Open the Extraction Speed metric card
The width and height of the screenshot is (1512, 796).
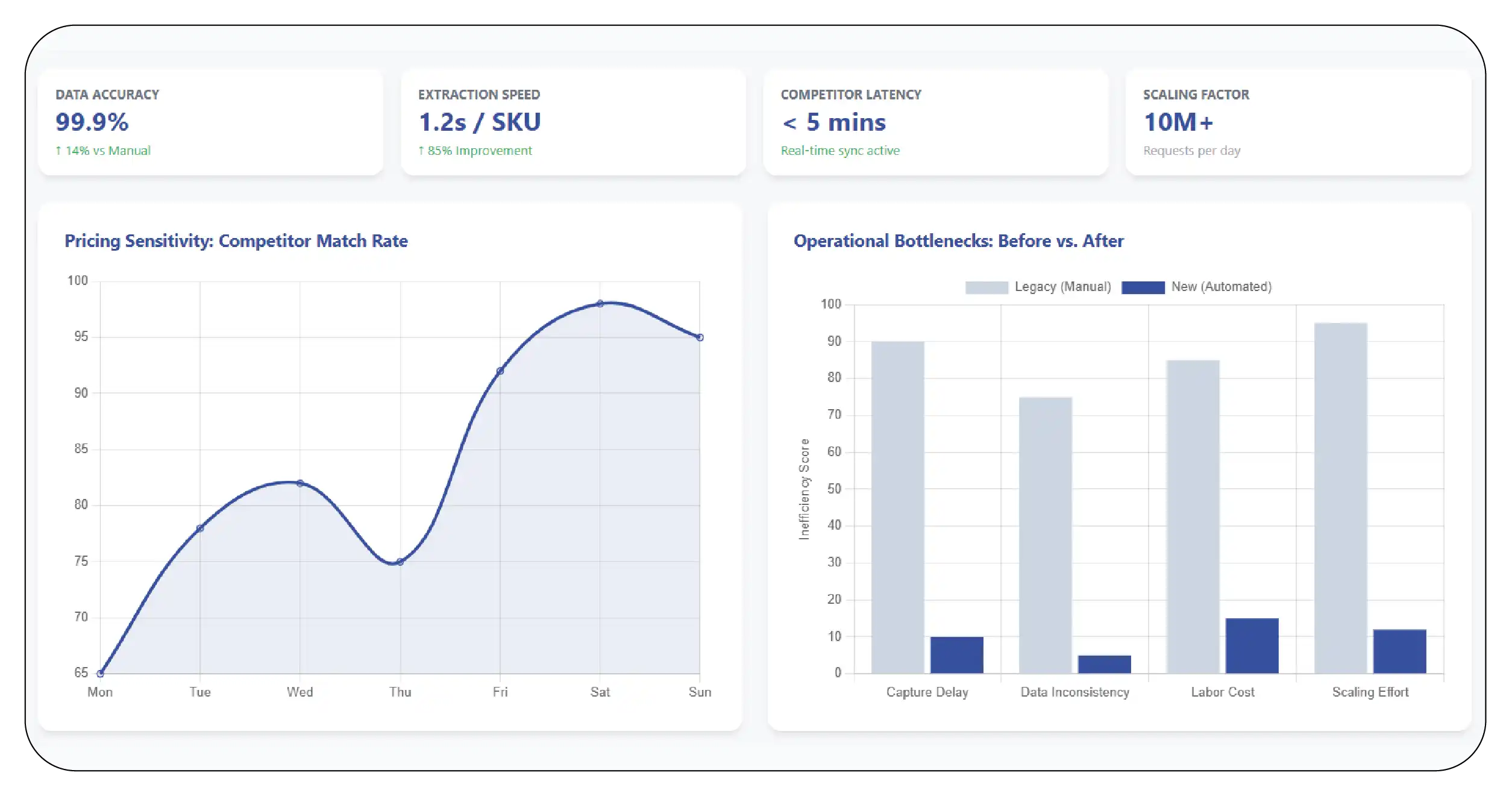pos(573,122)
